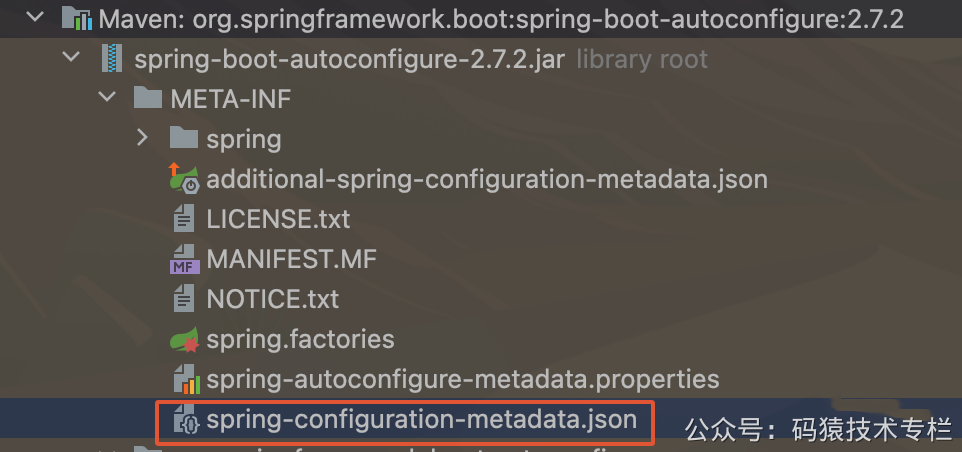Screen dimensions: 962x452
Task: Collapse the META-INF folder
Action: click(108, 97)
